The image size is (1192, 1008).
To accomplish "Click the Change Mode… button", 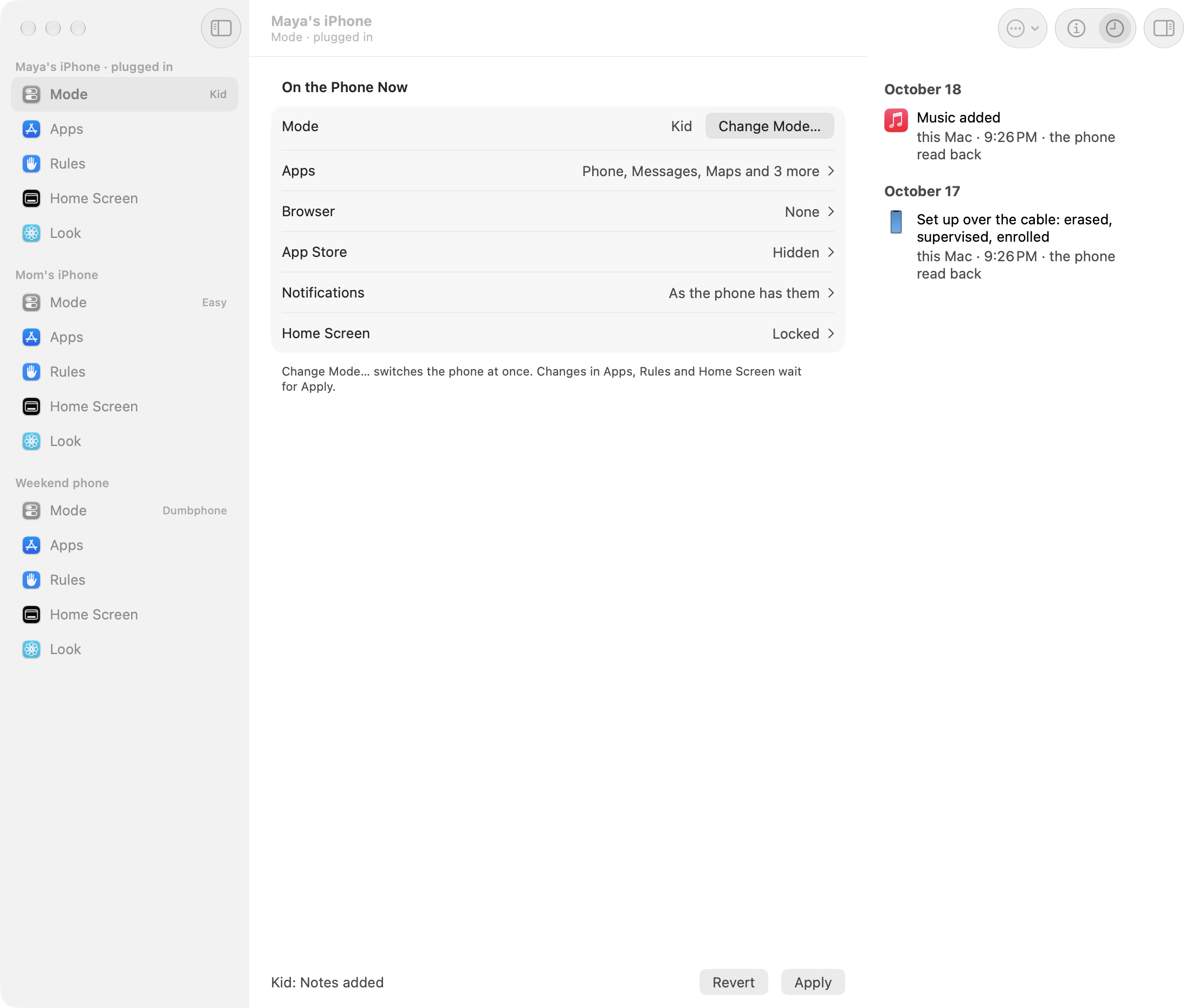I will tap(769, 126).
